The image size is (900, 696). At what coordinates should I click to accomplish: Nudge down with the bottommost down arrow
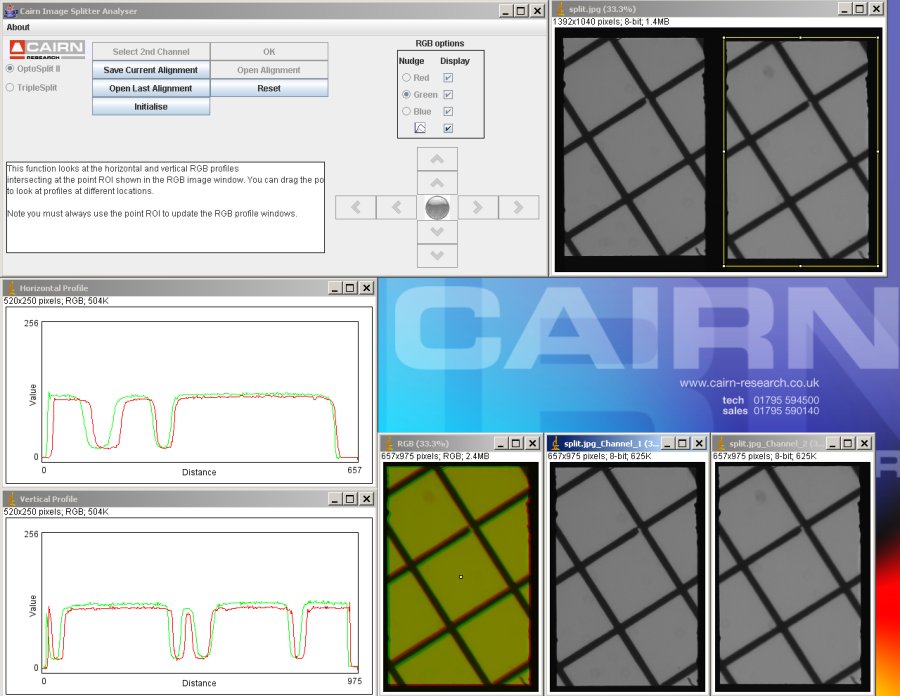(437, 255)
